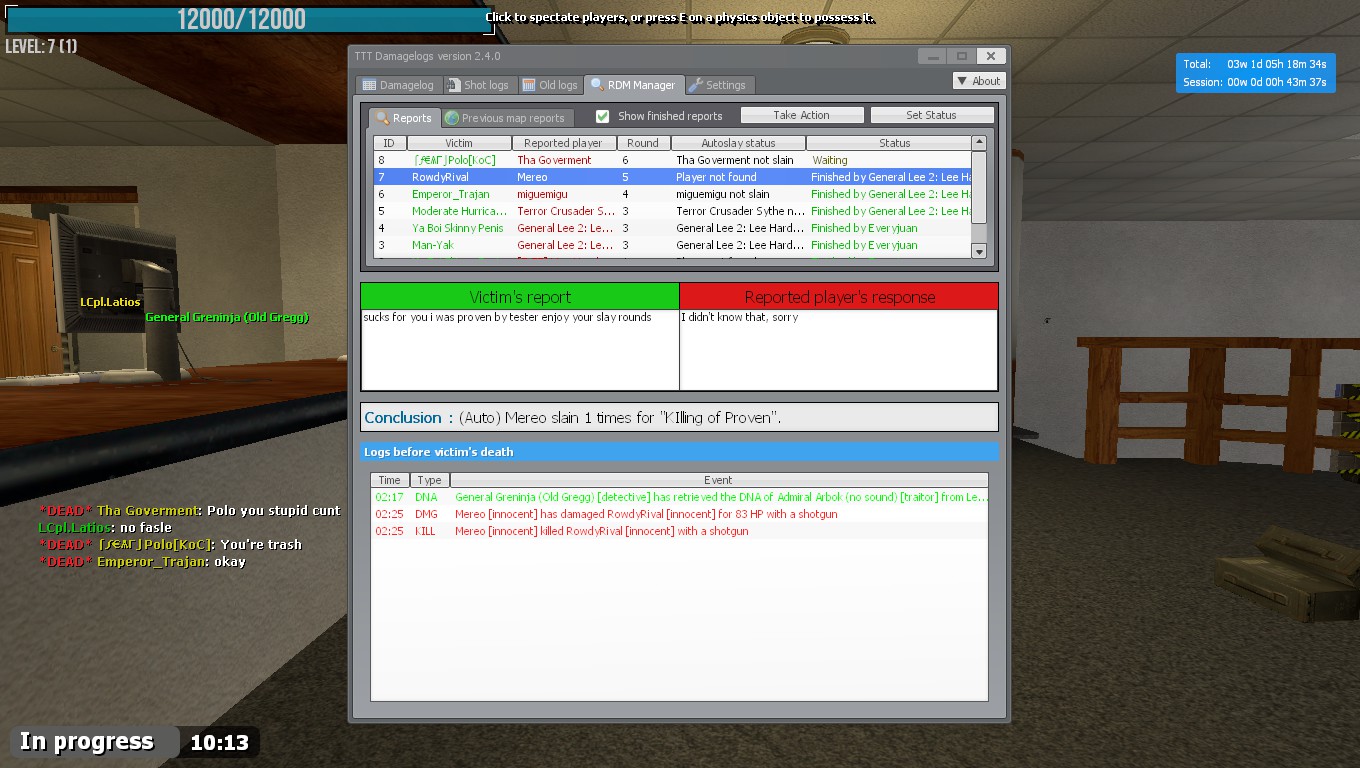Viewport: 1360px width, 768px height.
Task: Click the Event column header in logs
Action: pyautogui.click(x=718, y=480)
